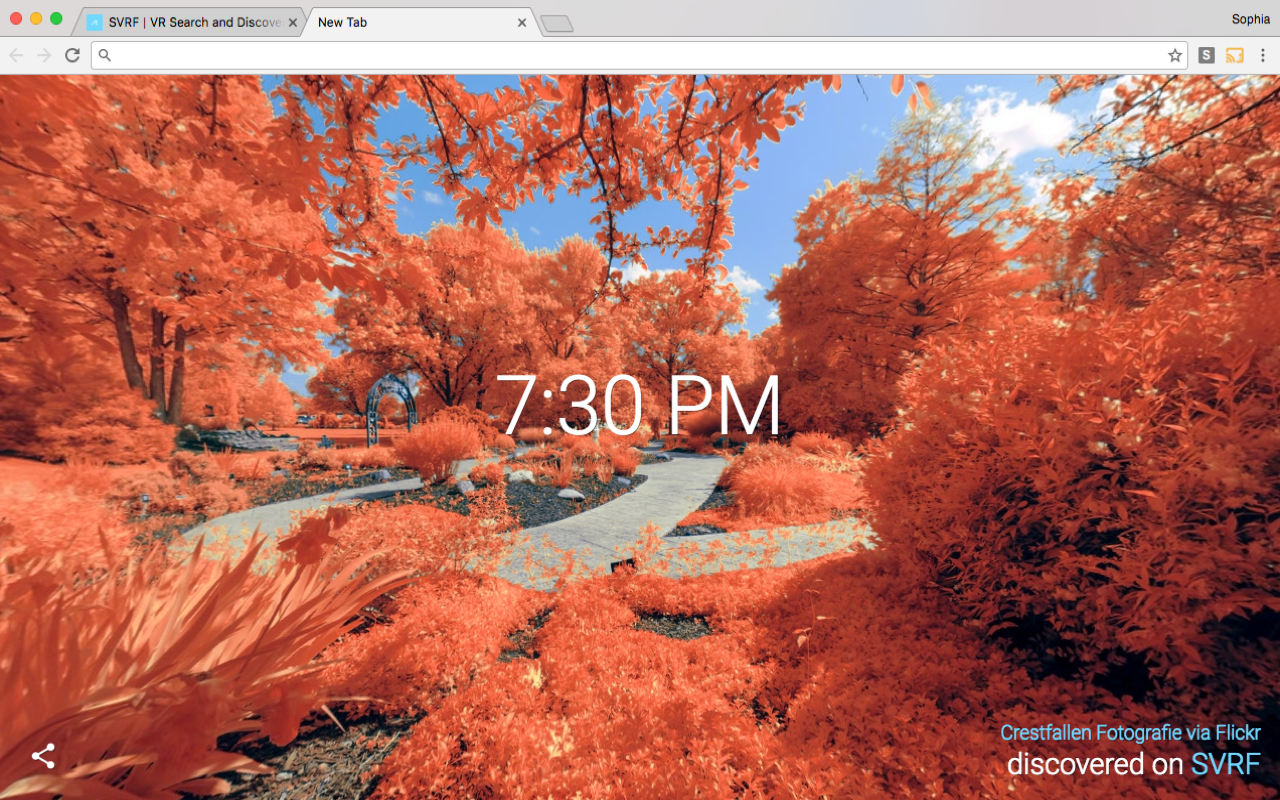Bookmark this page with the star icon
The height and width of the screenshot is (800, 1280).
(1175, 56)
